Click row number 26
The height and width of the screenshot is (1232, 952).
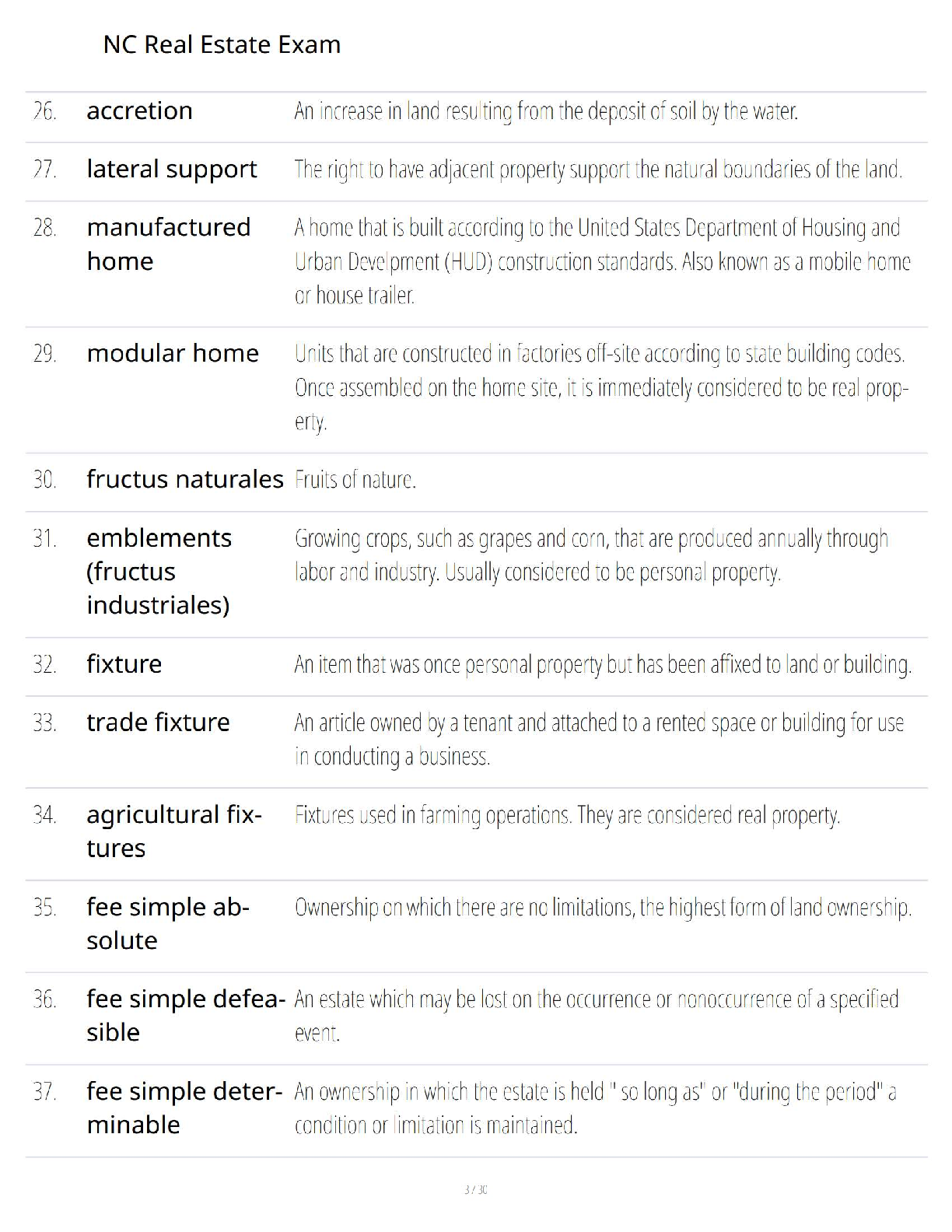[x=45, y=111]
